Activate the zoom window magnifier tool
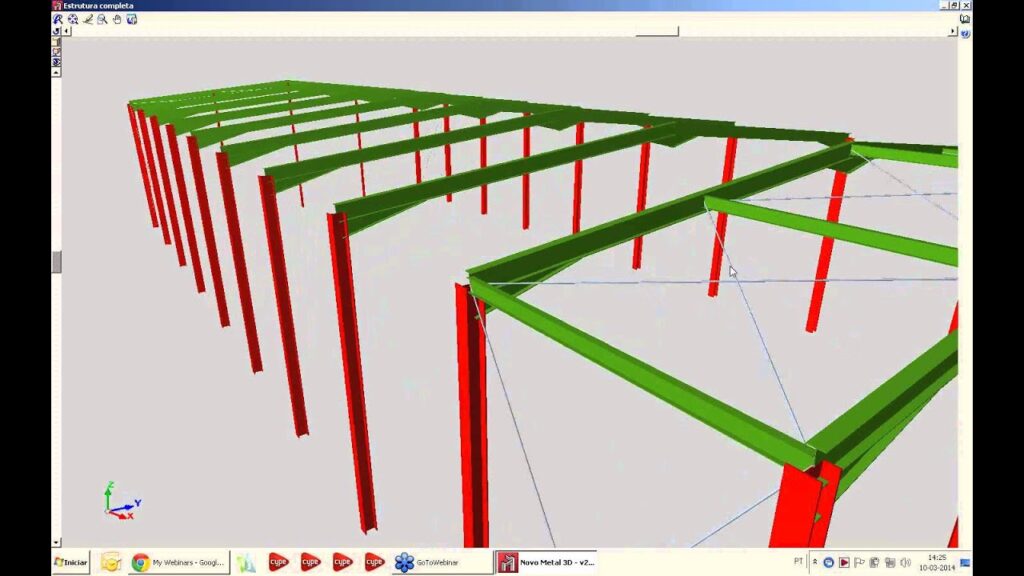The width and height of the screenshot is (1024, 576). coord(102,19)
